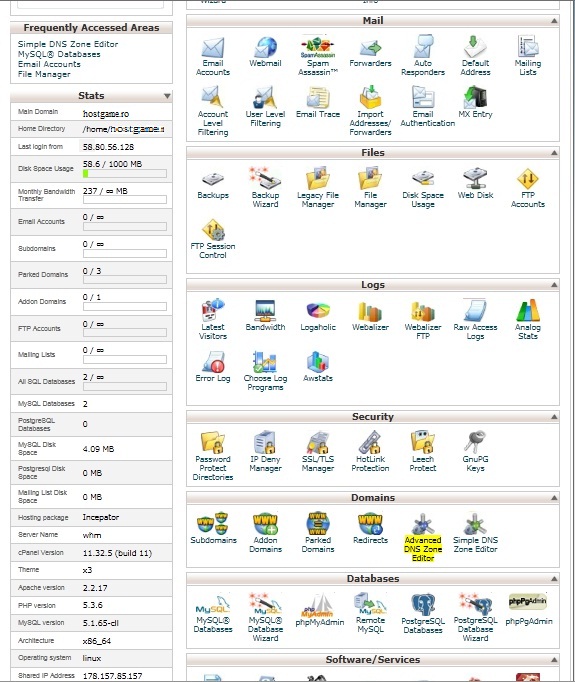Open HotLink Protection

[370, 451]
